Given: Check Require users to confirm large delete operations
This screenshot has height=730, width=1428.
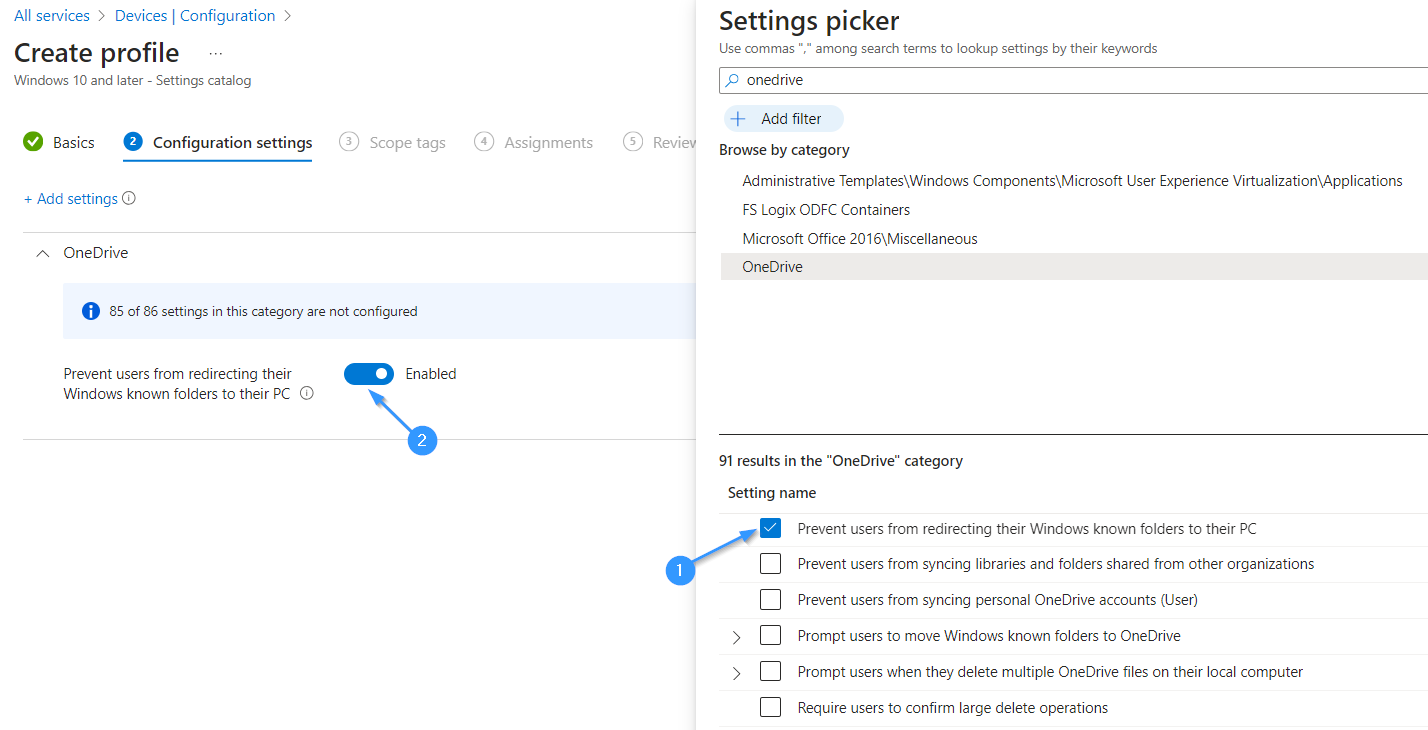Looking at the screenshot, I should click(x=770, y=708).
